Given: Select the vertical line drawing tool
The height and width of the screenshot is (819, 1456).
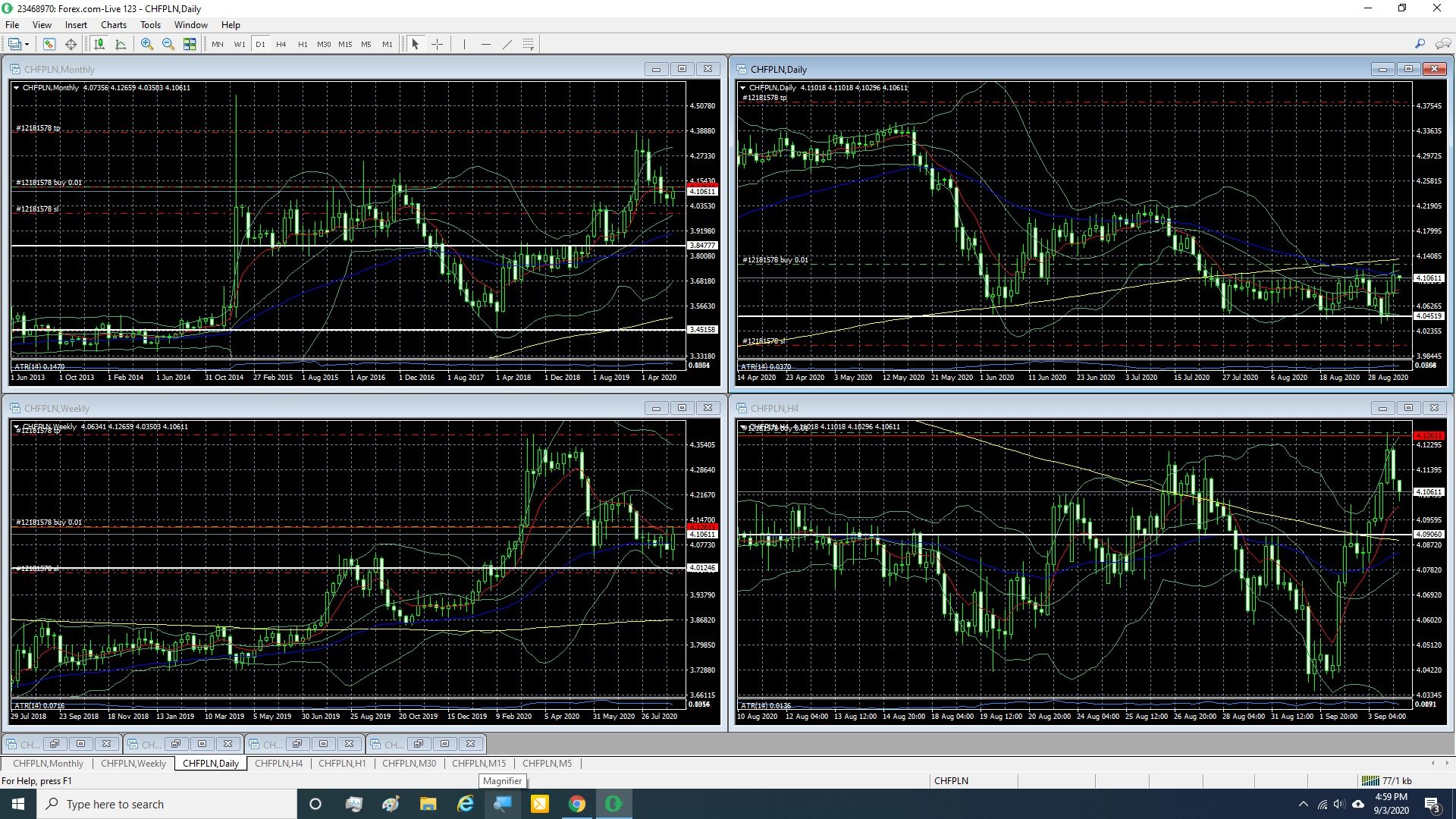Looking at the screenshot, I should (x=464, y=44).
